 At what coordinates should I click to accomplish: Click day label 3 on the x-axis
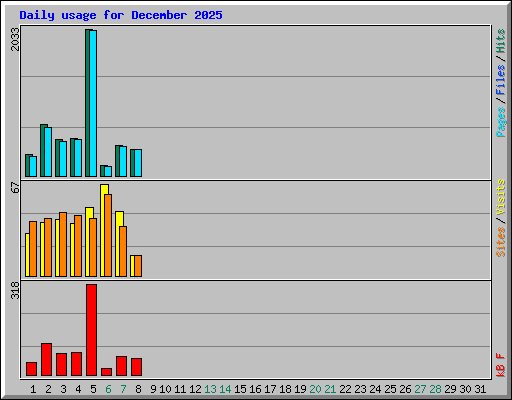63,389
